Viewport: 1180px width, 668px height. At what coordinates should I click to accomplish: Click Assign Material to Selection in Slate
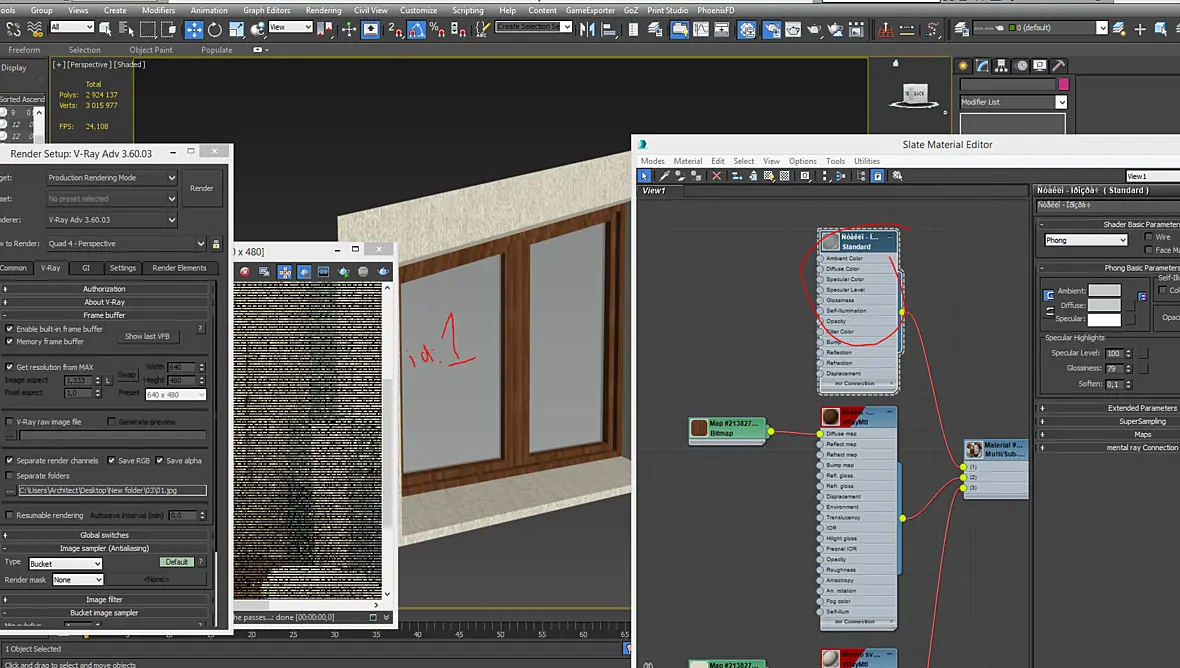(697, 175)
